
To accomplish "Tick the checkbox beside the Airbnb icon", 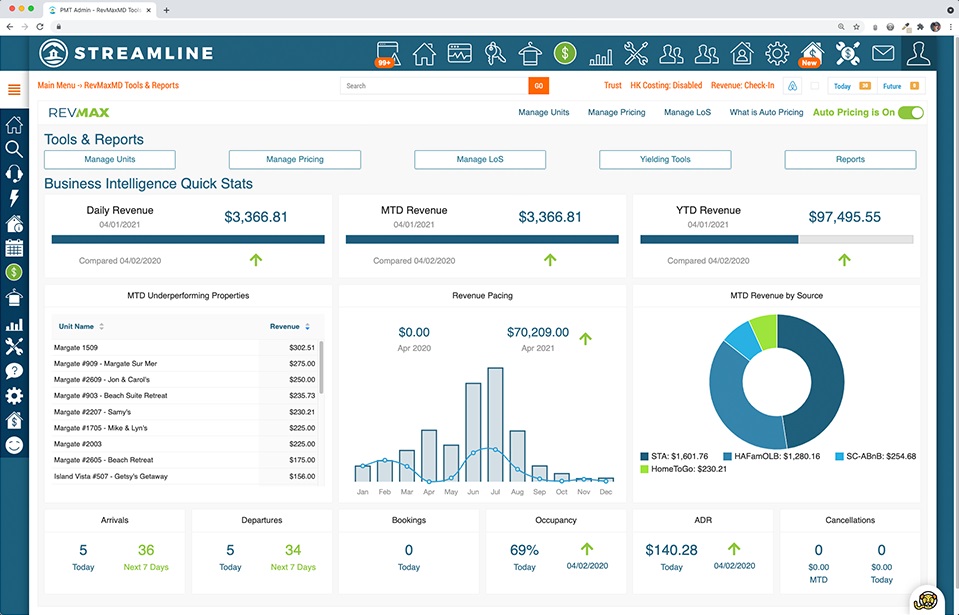I will (814, 86).
